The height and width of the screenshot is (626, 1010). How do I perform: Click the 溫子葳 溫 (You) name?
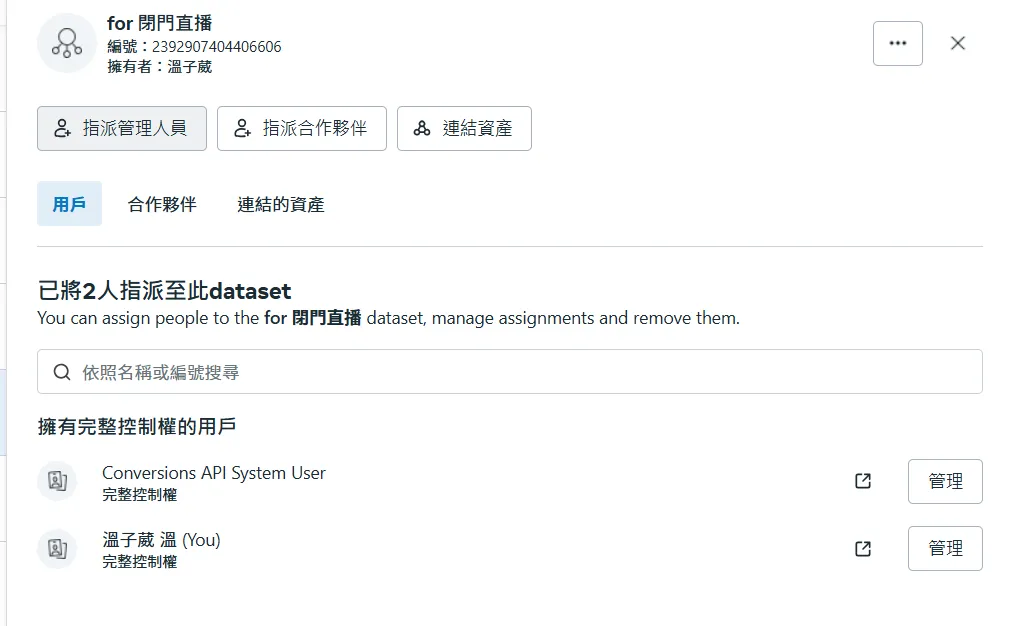pos(161,540)
